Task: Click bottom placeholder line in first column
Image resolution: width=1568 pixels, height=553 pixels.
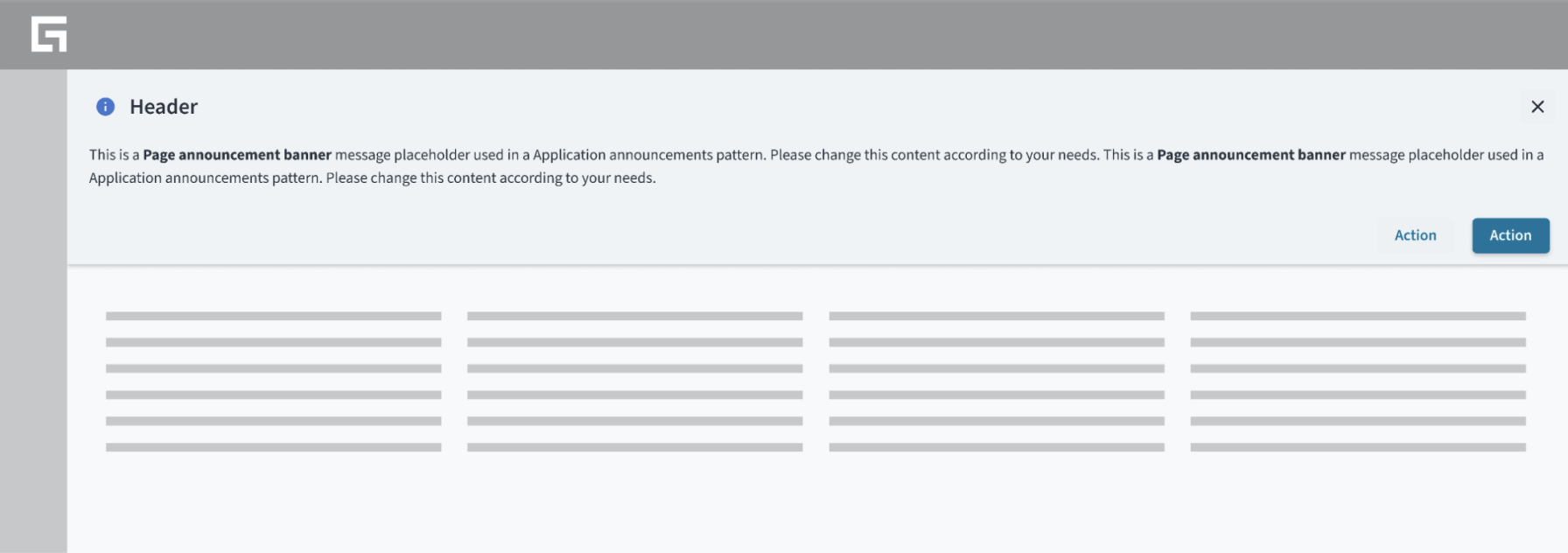Action: [273, 447]
